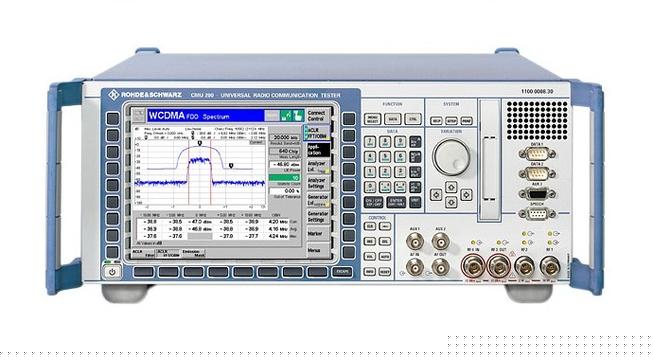Screen dimensions: 653x360
Task: Click the hand pointer icon in title bar
Action: (x=298, y=115)
